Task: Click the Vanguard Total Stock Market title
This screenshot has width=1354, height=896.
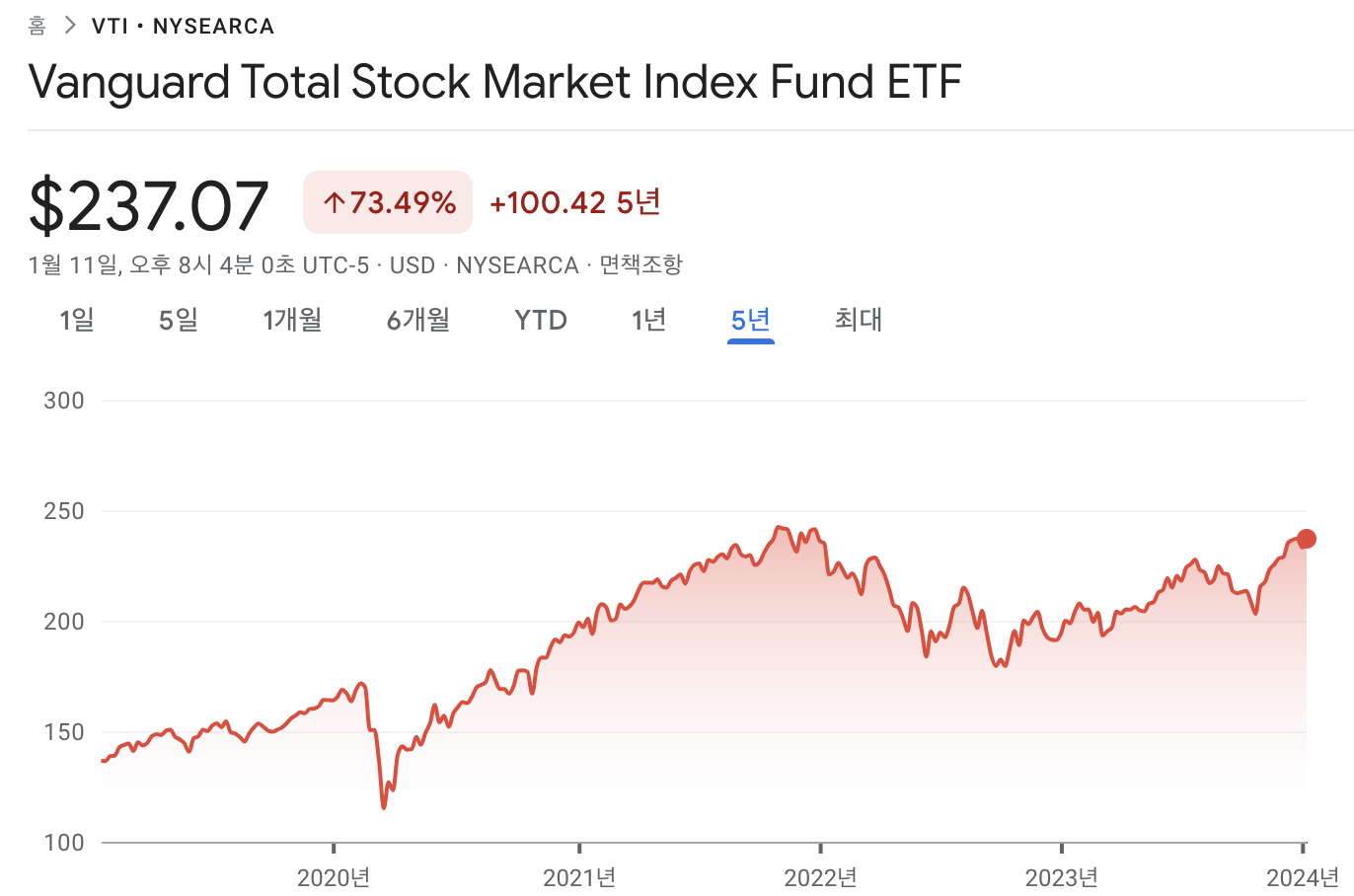Action: [x=495, y=82]
